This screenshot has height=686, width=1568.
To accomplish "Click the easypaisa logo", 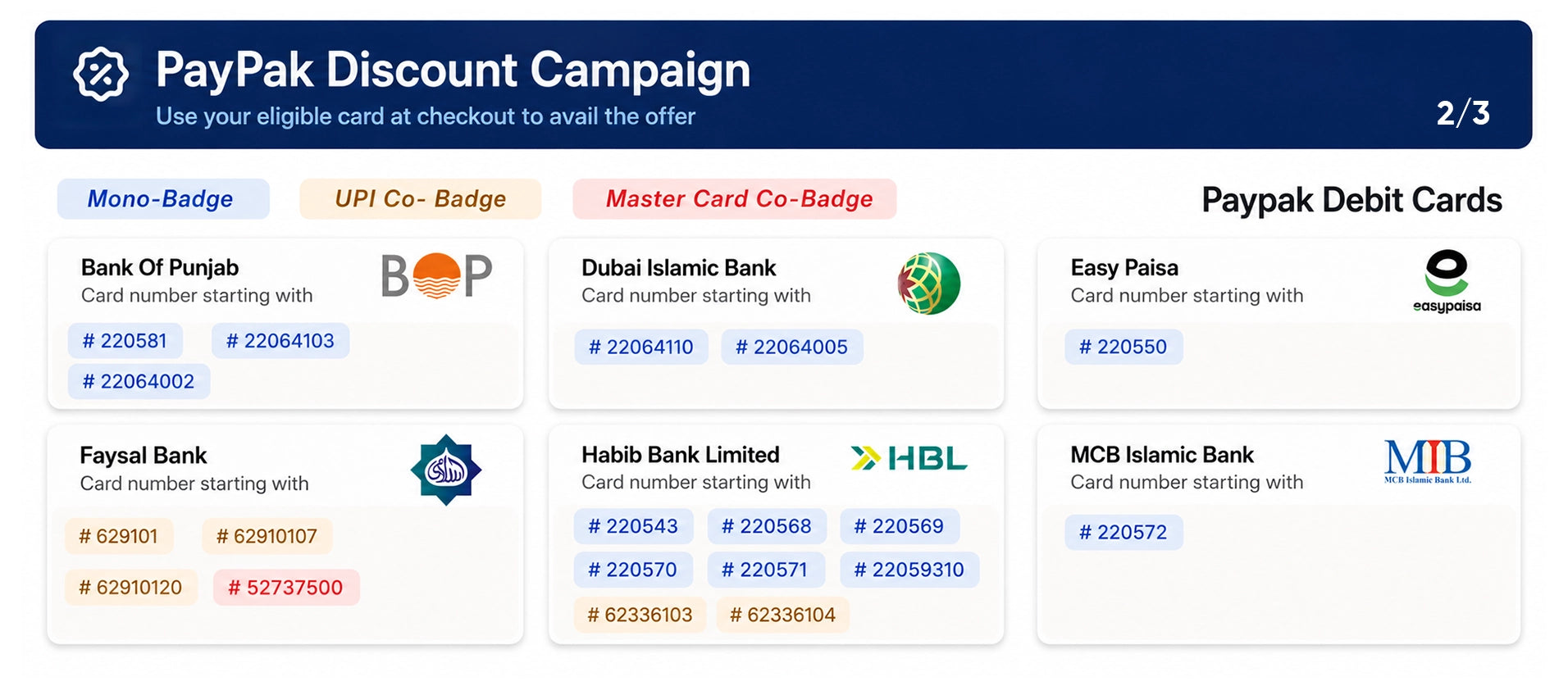I will pos(1447,281).
